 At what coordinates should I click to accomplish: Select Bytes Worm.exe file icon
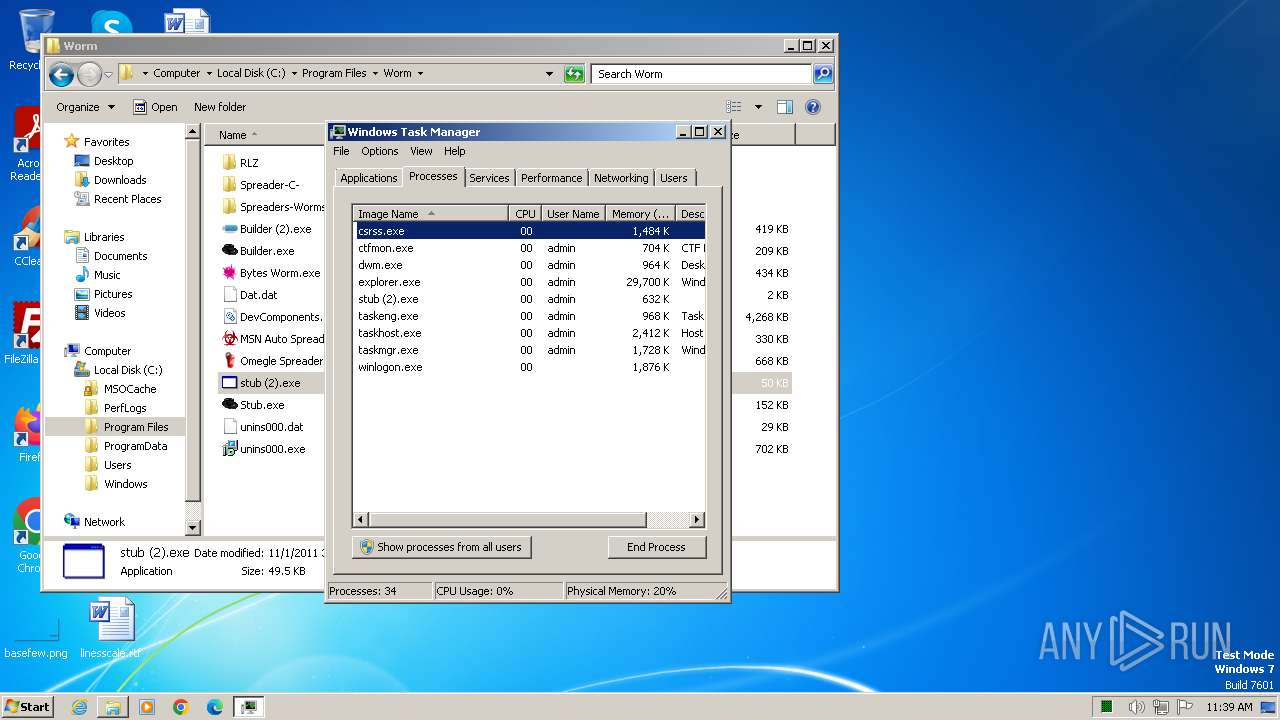coord(229,273)
